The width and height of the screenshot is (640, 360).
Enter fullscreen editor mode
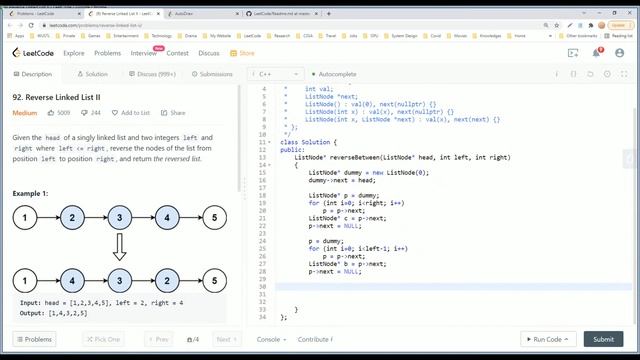point(624,74)
